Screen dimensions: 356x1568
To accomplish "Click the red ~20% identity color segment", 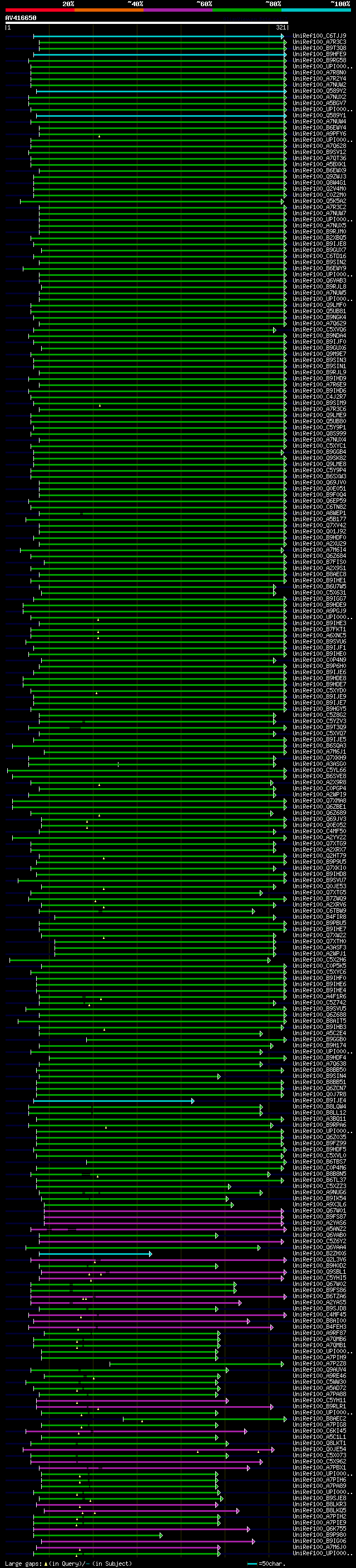I will pyautogui.click(x=39, y=10).
